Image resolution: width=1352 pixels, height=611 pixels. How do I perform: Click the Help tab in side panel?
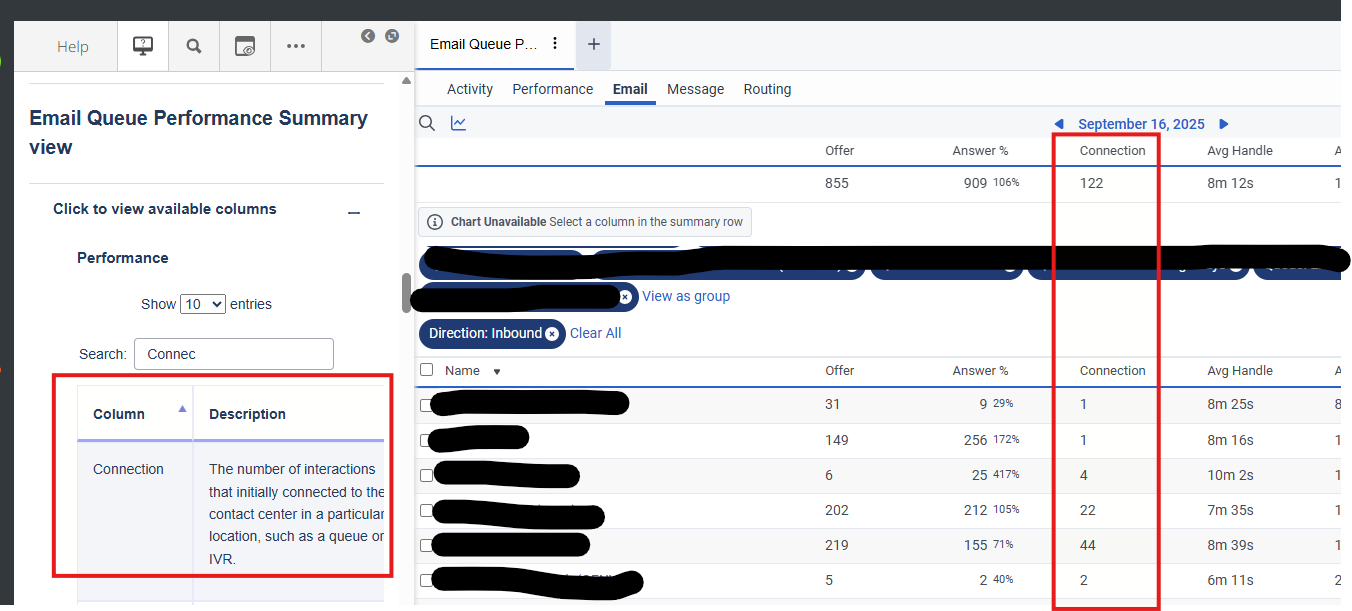(73, 47)
